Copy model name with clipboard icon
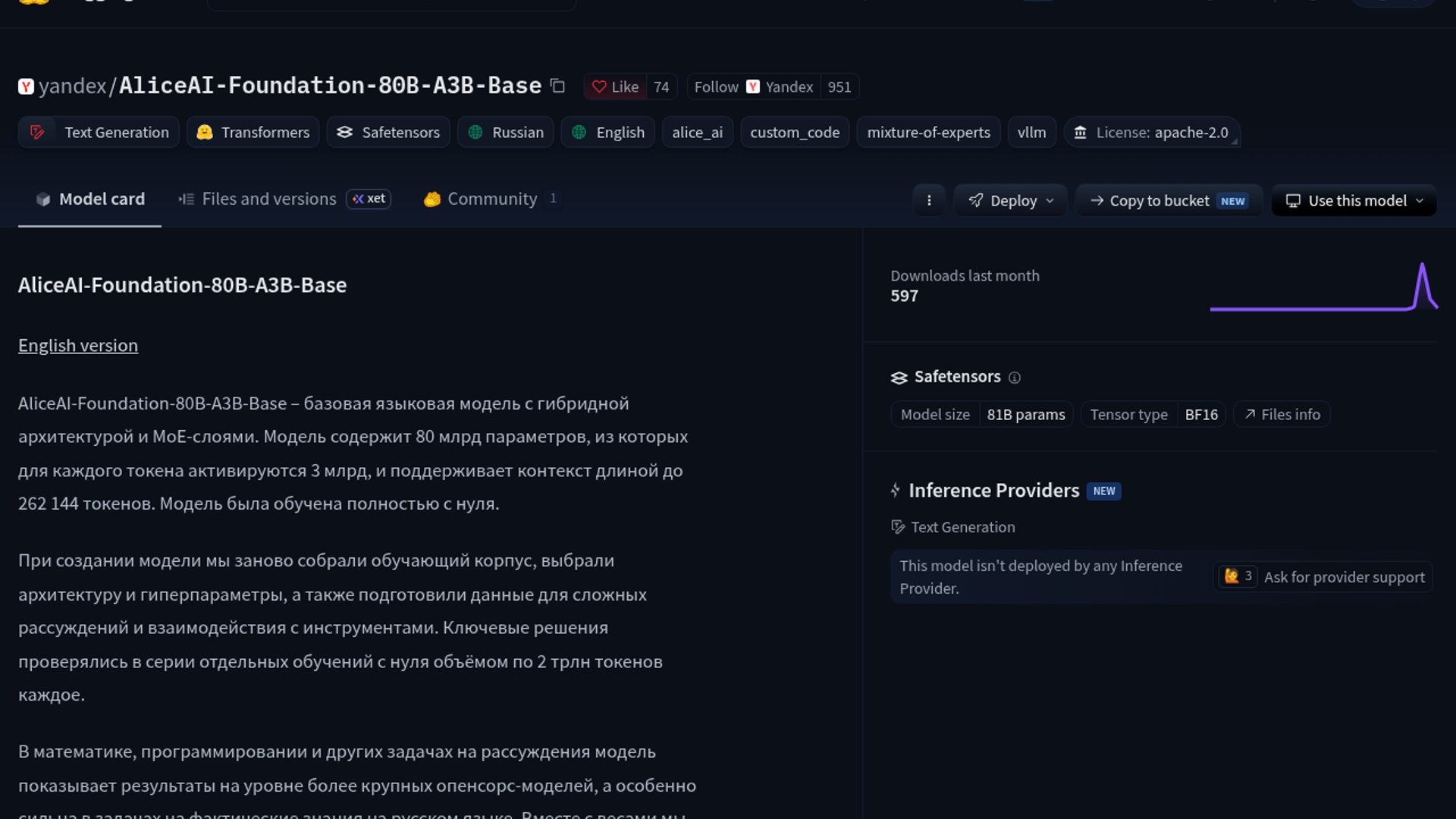Image resolution: width=1456 pixels, height=819 pixels. point(557,86)
